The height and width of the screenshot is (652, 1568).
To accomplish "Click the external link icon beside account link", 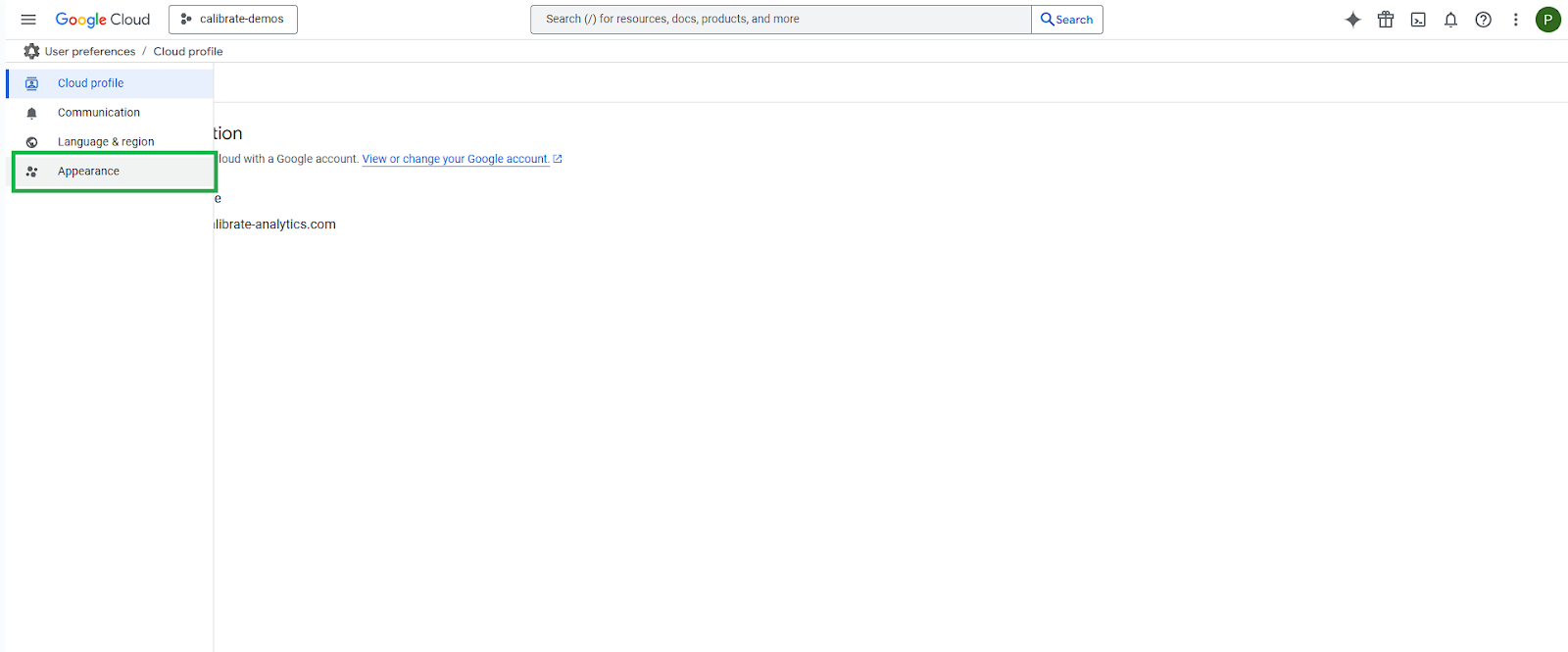I will pyautogui.click(x=558, y=159).
